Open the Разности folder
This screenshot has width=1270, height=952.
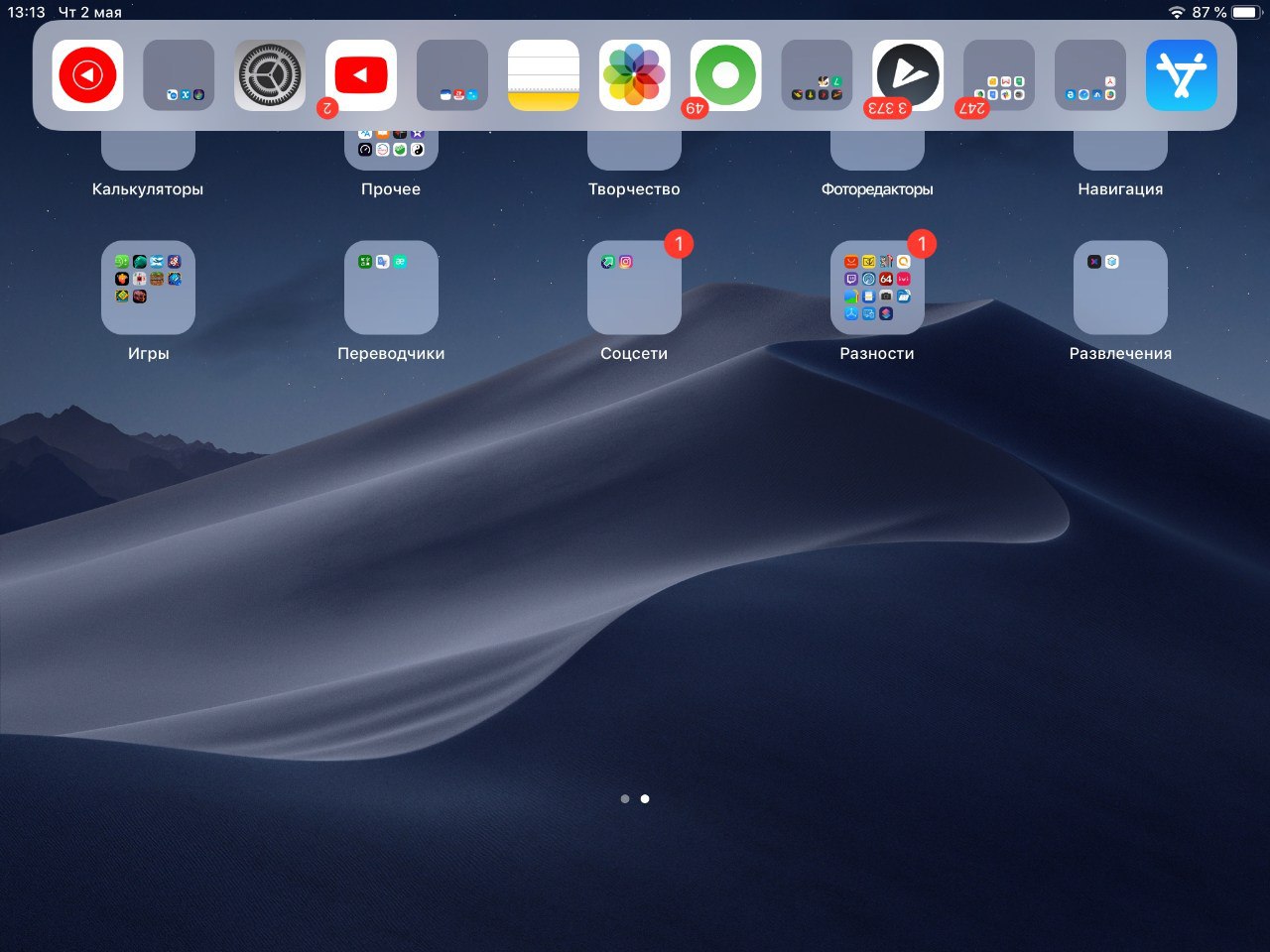tap(877, 288)
